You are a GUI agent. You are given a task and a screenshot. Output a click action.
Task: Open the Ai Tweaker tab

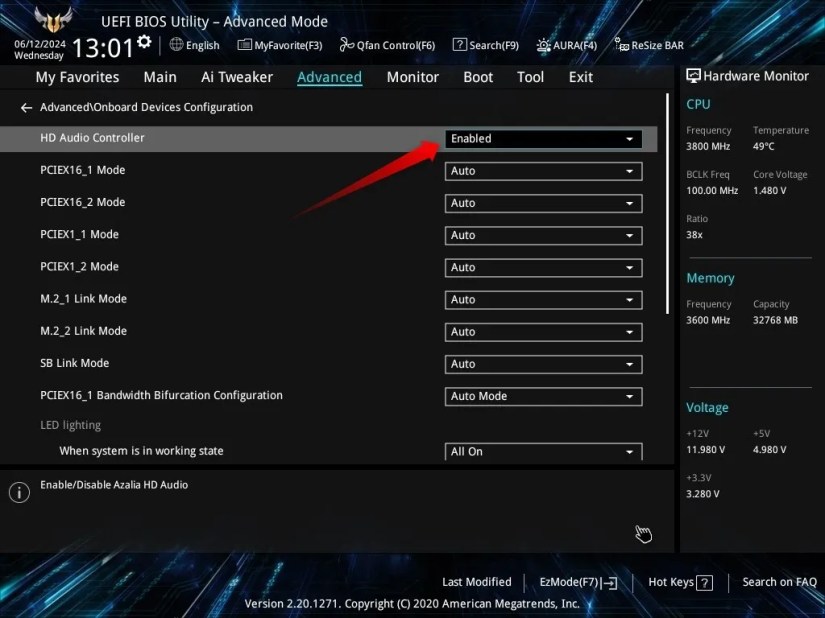click(237, 77)
